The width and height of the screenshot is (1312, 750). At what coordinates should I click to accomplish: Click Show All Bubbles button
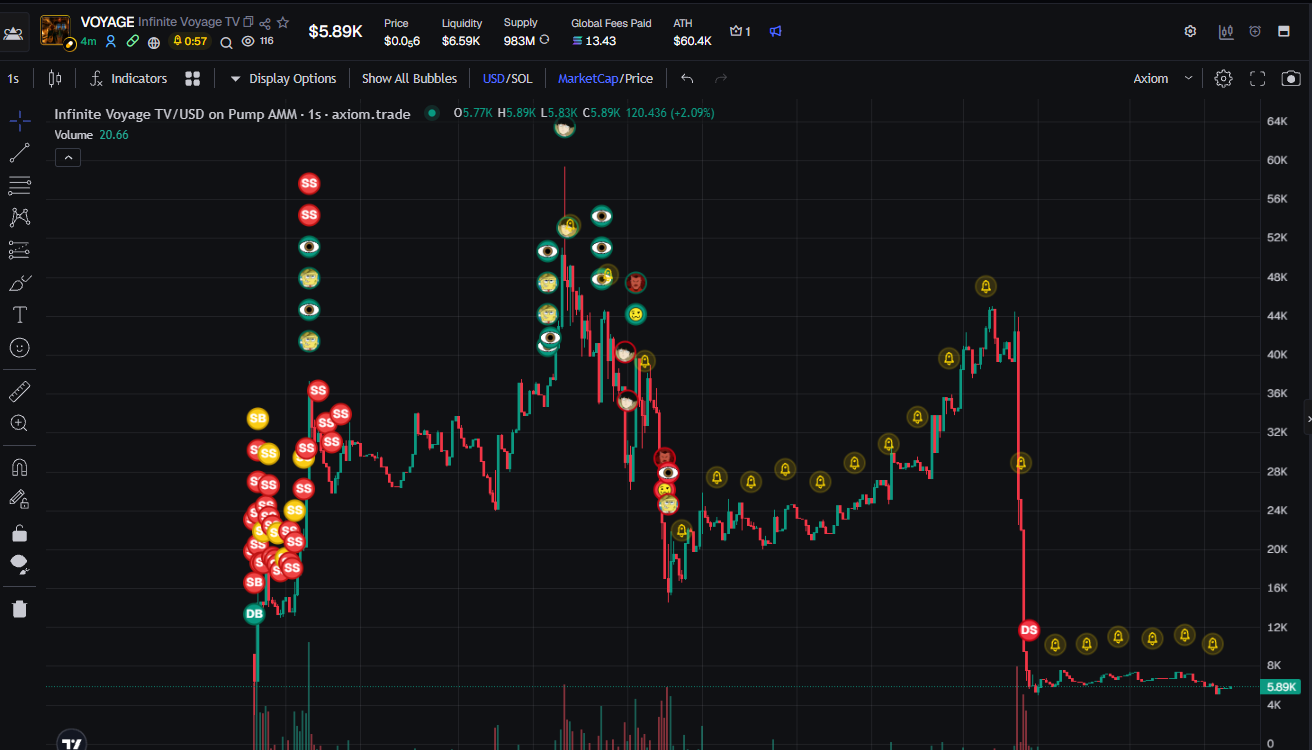[x=409, y=78]
